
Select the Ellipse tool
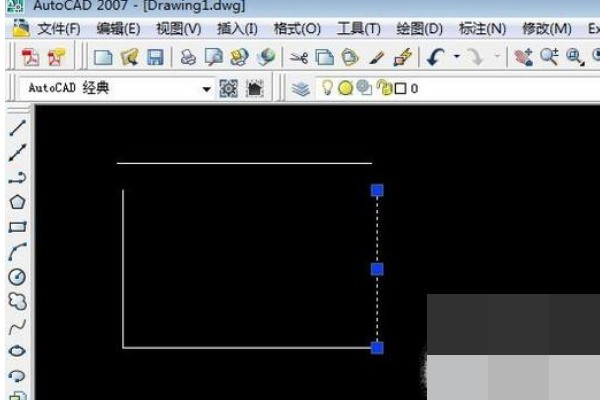point(18,351)
